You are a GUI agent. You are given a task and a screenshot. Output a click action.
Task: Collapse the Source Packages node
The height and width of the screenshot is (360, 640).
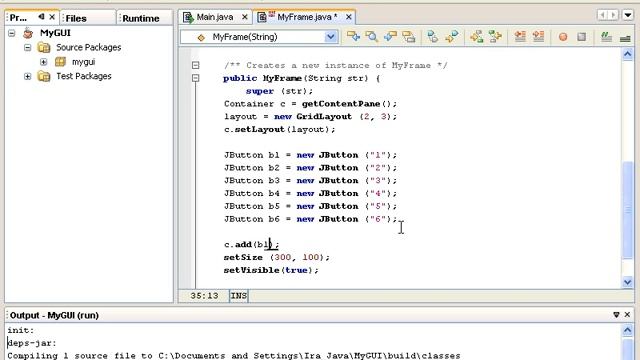point(27,47)
